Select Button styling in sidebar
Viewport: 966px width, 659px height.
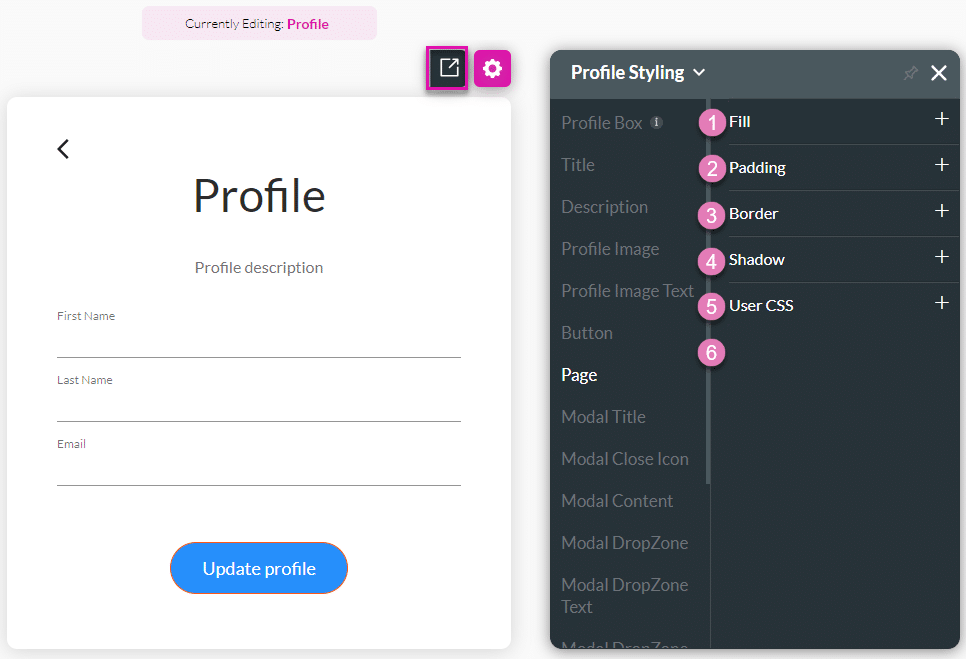pyautogui.click(x=587, y=332)
